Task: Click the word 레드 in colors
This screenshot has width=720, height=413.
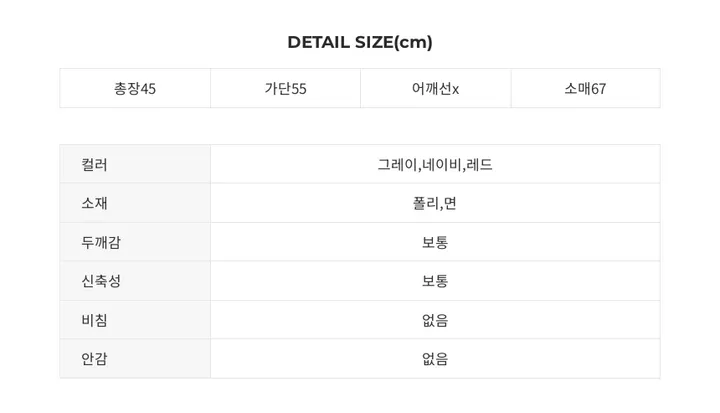Action: click(479, 164)
